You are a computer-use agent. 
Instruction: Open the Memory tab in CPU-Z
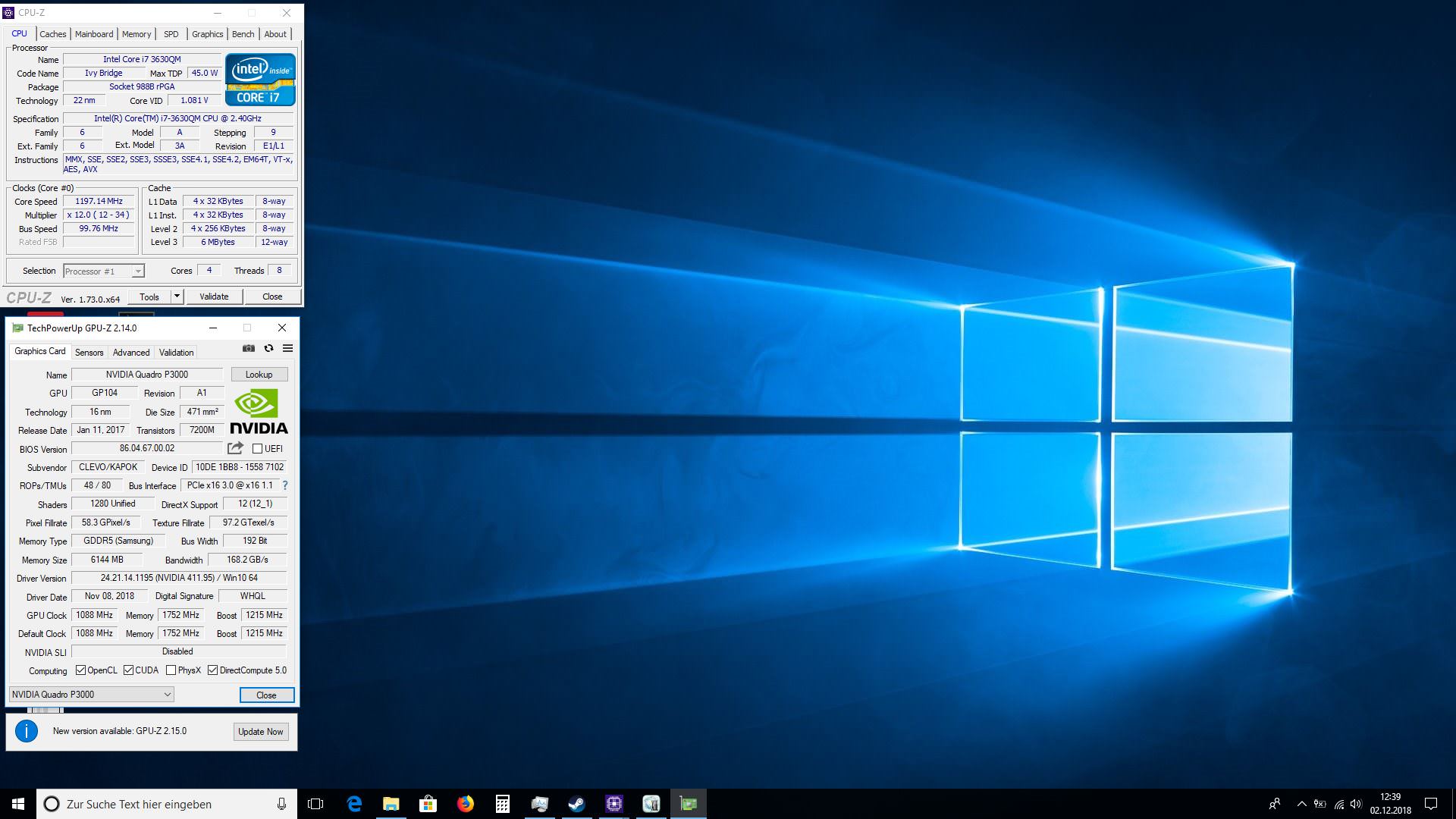click(136, 34)
